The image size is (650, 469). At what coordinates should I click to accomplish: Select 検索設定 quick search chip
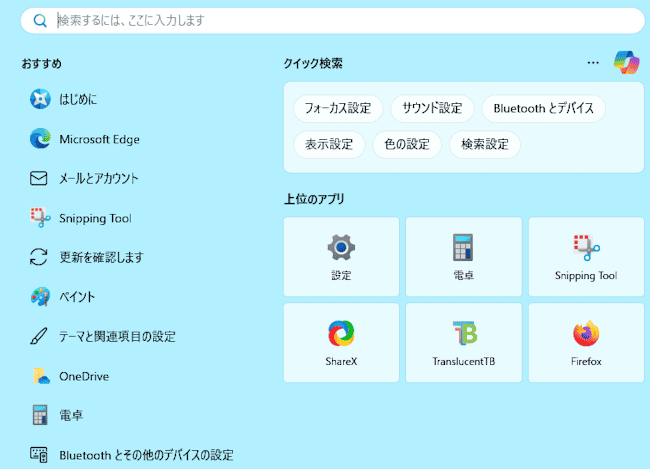tap(485, 144)
